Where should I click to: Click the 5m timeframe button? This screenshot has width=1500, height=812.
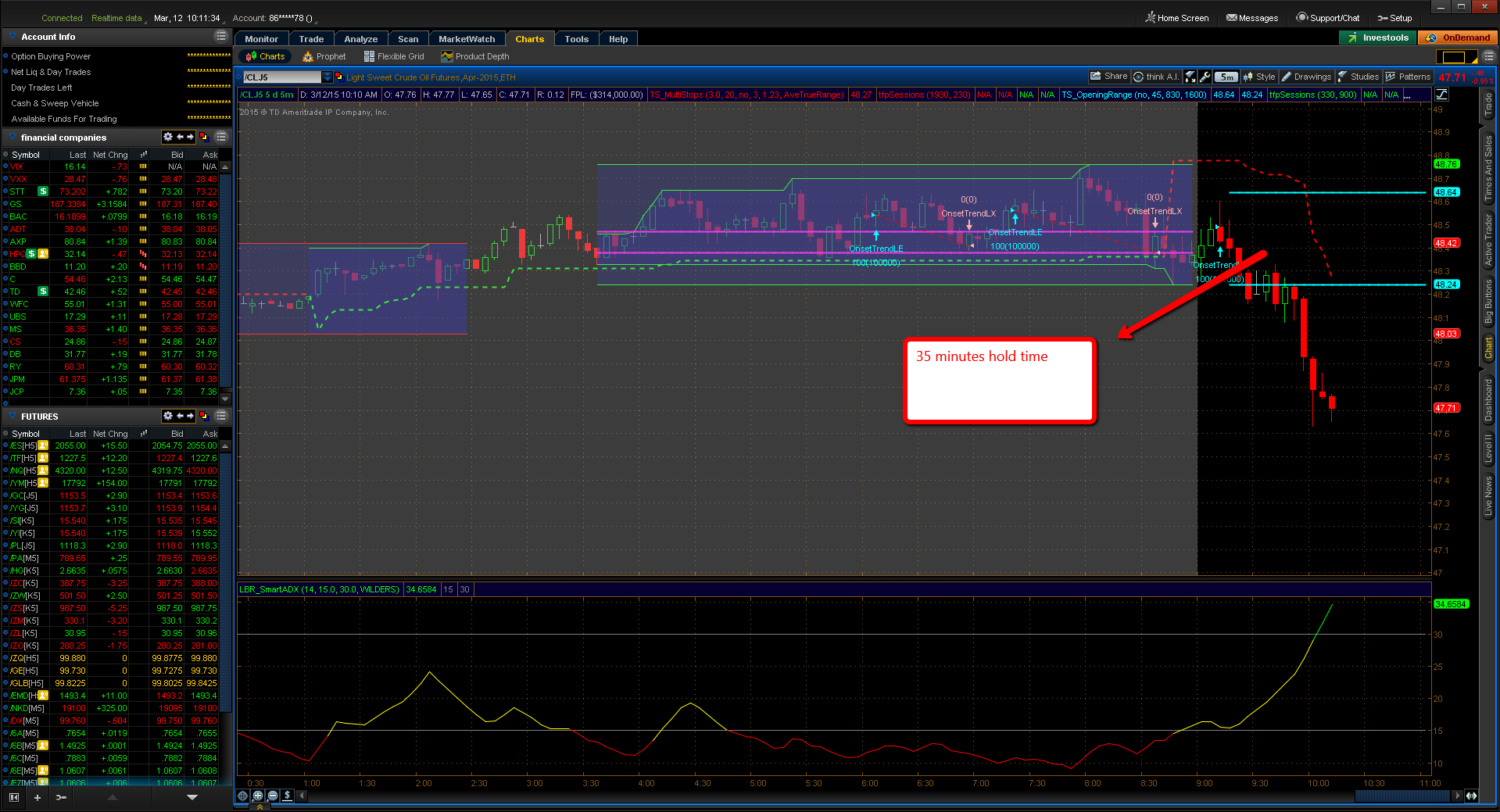pos(1227,77)
